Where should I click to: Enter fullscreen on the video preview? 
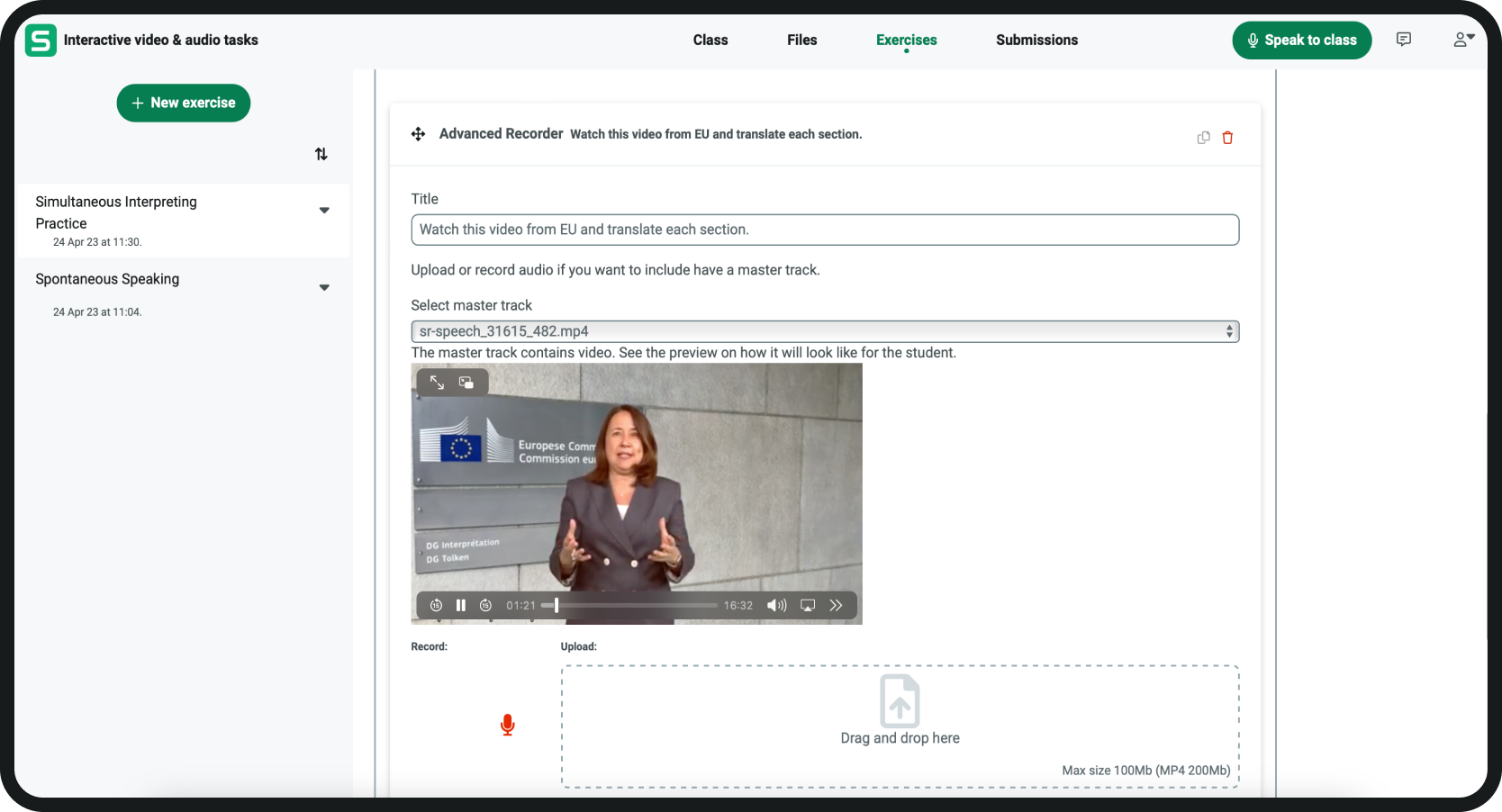437,383
